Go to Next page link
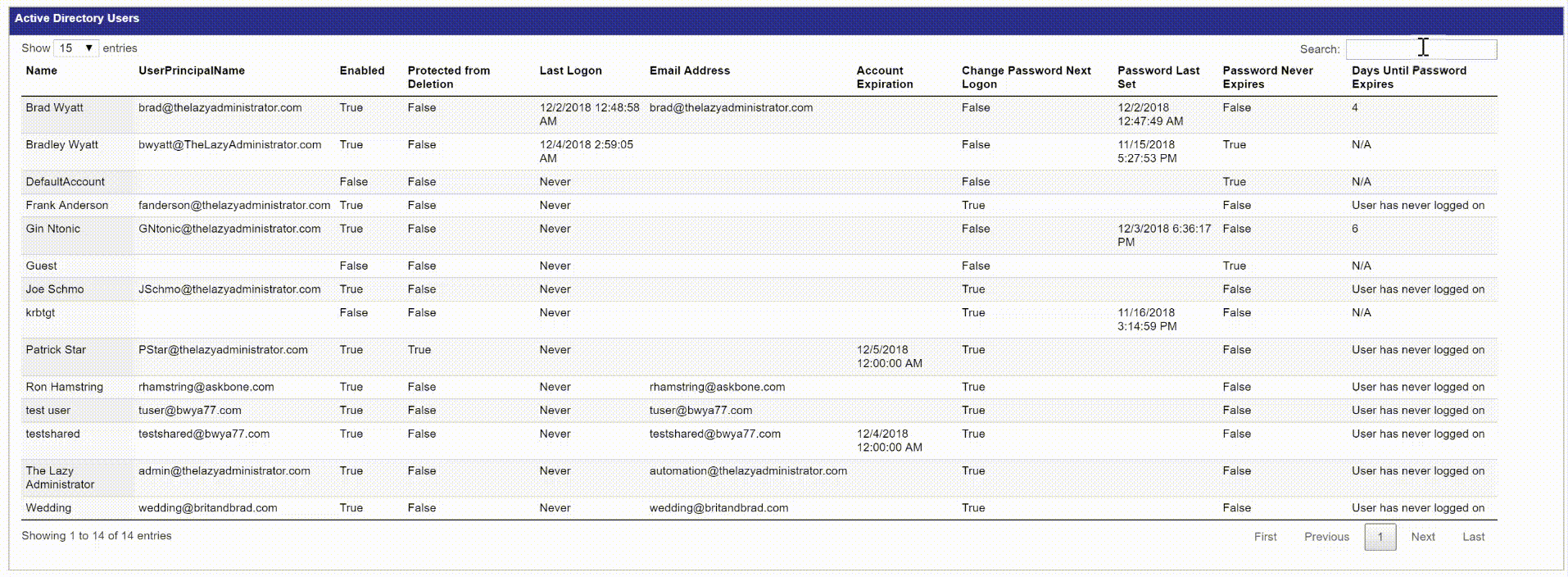This screenshot has width=1568, height=577. (1423, 537)
